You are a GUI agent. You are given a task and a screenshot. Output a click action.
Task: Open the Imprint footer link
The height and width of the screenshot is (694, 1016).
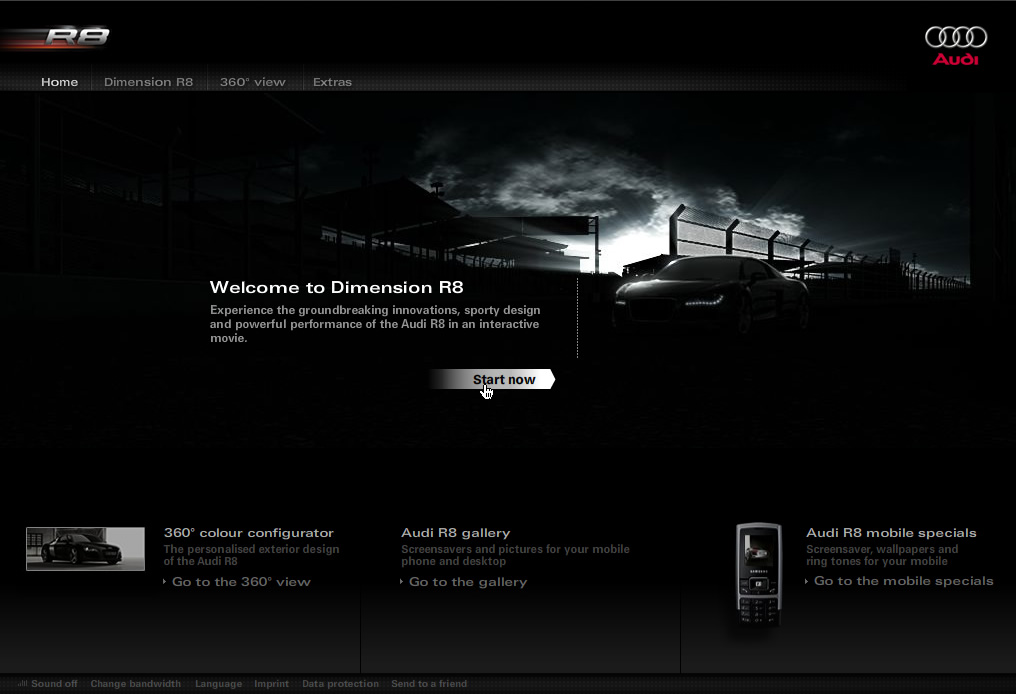(271, 684)
